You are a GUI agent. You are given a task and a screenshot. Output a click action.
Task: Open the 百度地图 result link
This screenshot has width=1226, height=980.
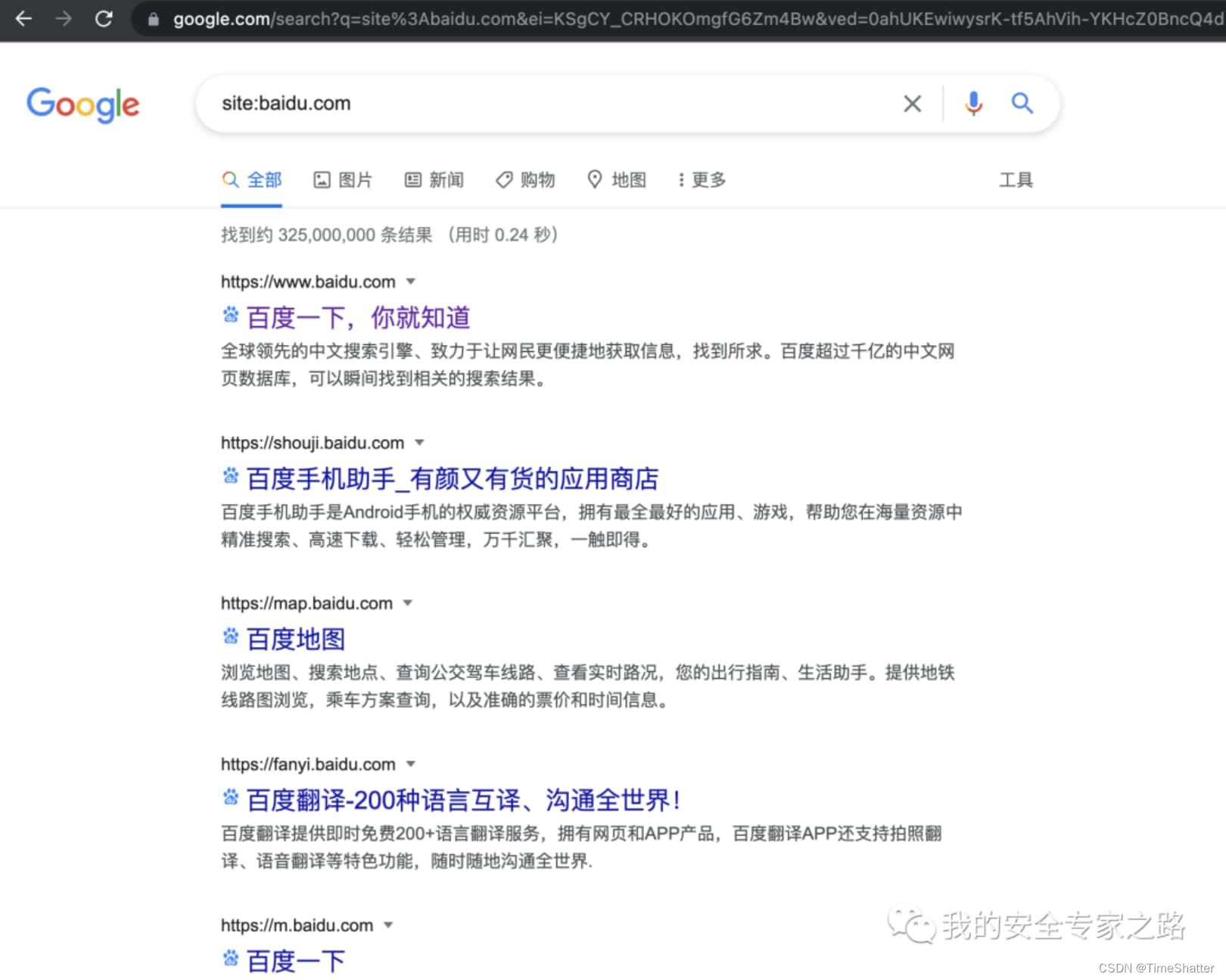296,639
